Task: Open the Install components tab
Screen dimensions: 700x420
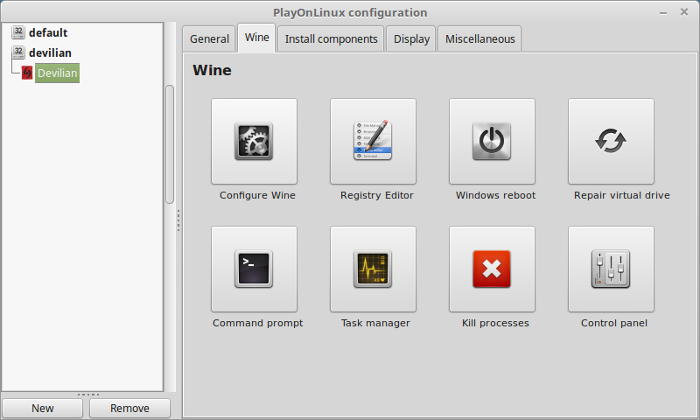Action: 331,39
